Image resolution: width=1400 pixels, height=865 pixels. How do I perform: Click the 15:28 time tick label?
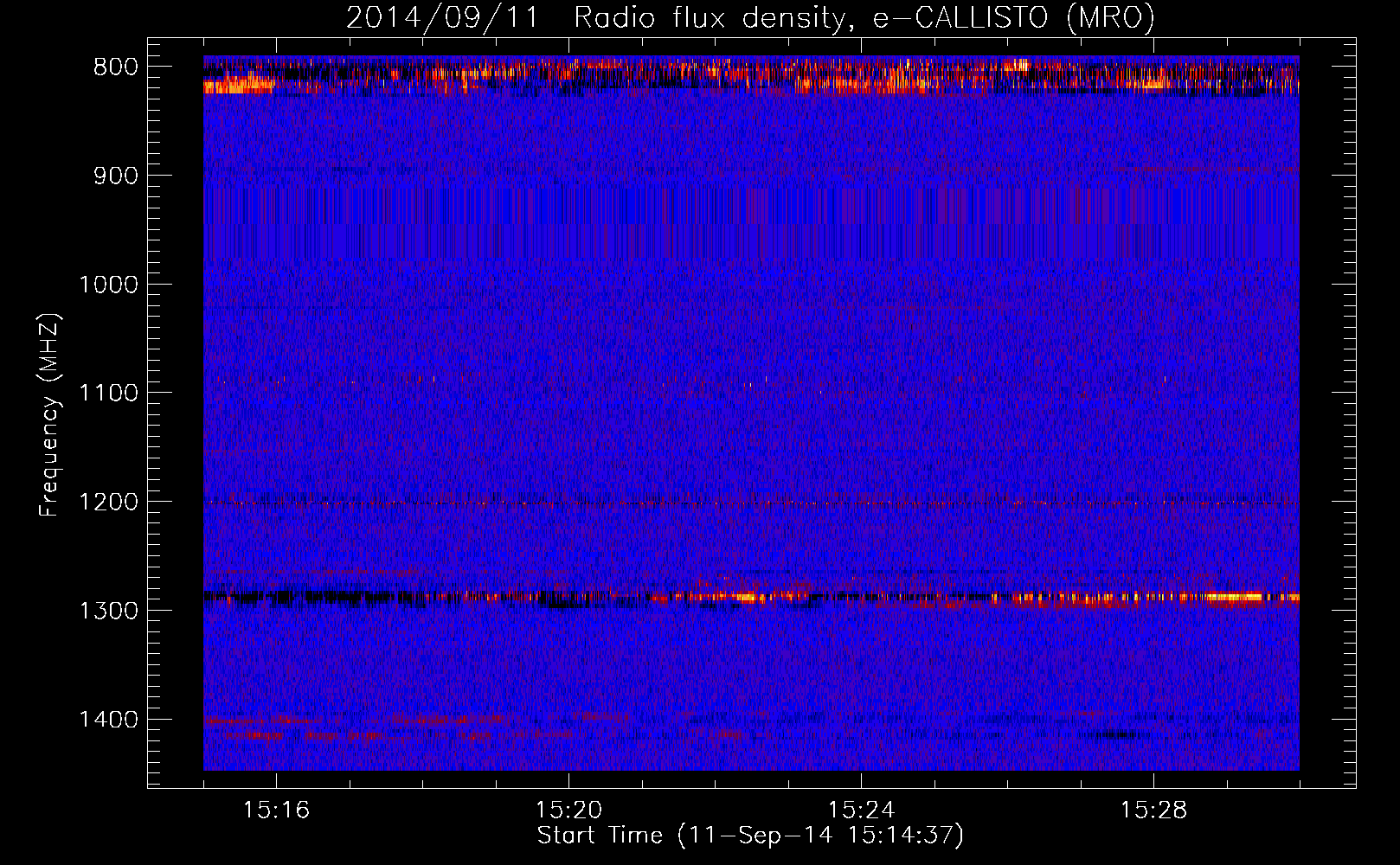coord(1153,811)
